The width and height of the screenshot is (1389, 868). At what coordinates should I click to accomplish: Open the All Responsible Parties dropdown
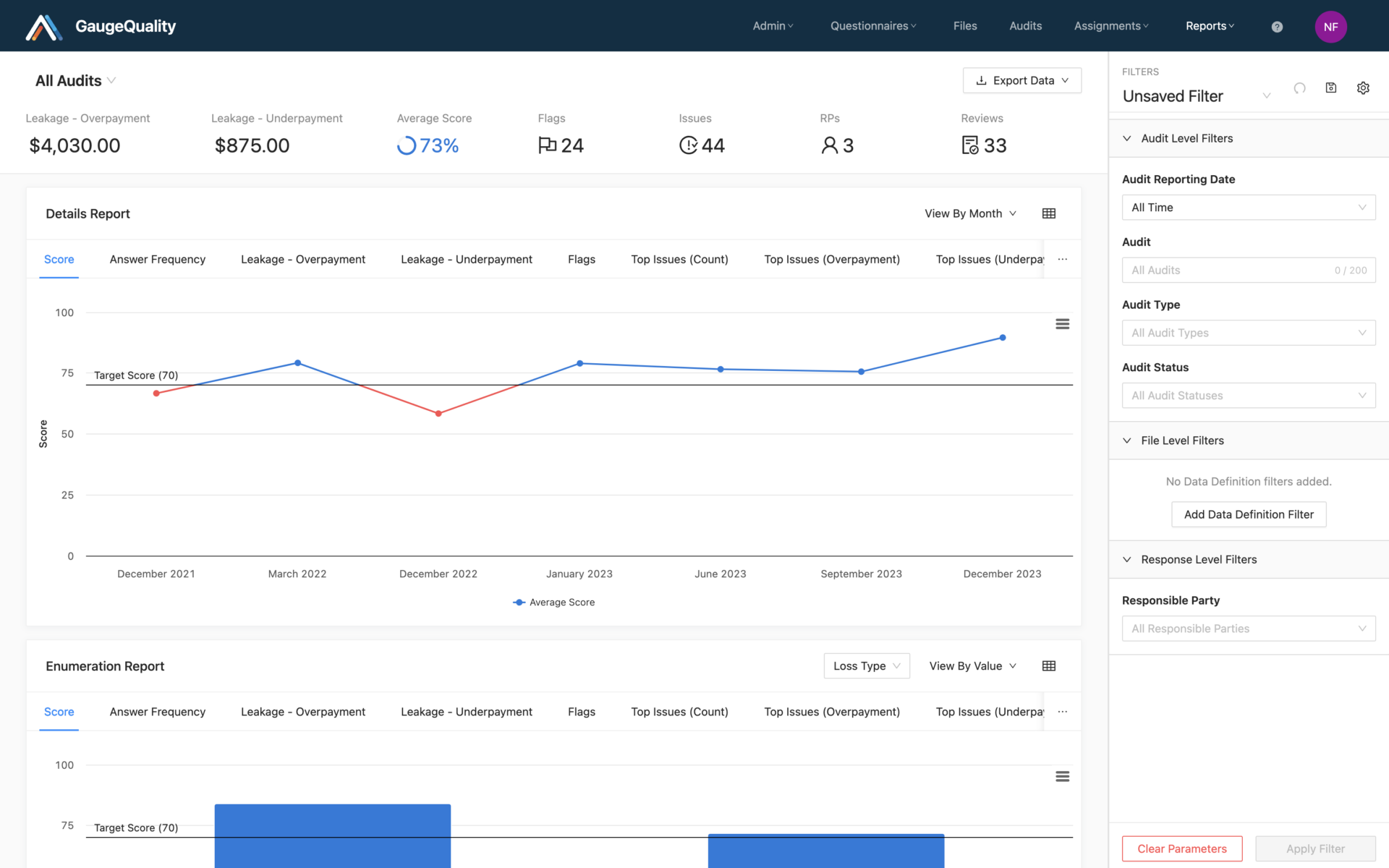point(1249,629)
